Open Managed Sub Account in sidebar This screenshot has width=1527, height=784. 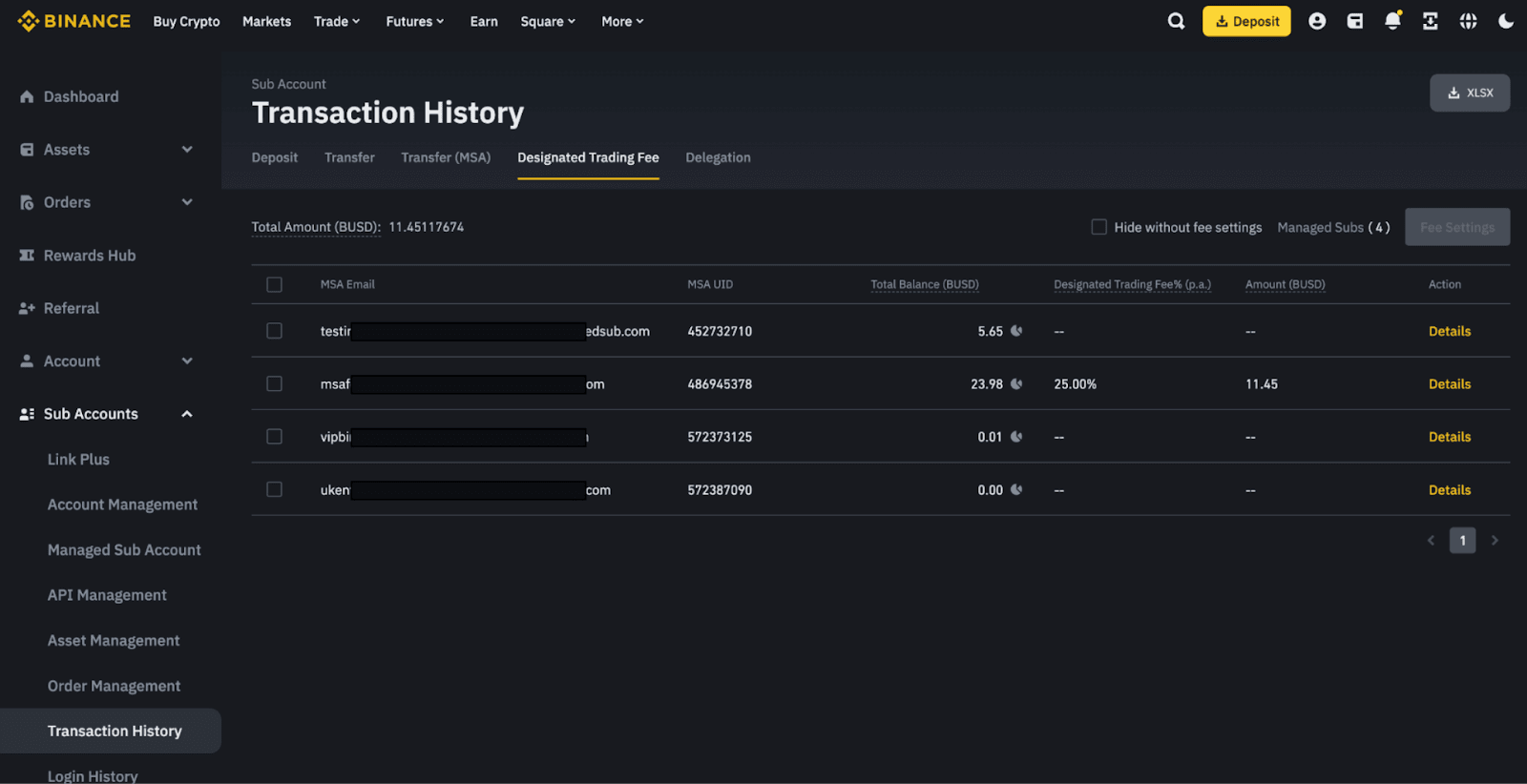124,550
